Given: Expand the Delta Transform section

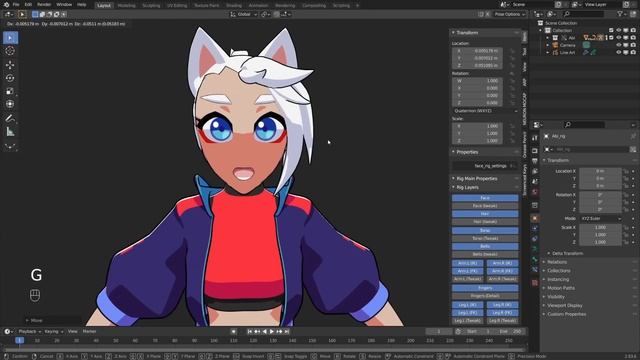Looking at the screenshot, I should [x=567, y=253].
